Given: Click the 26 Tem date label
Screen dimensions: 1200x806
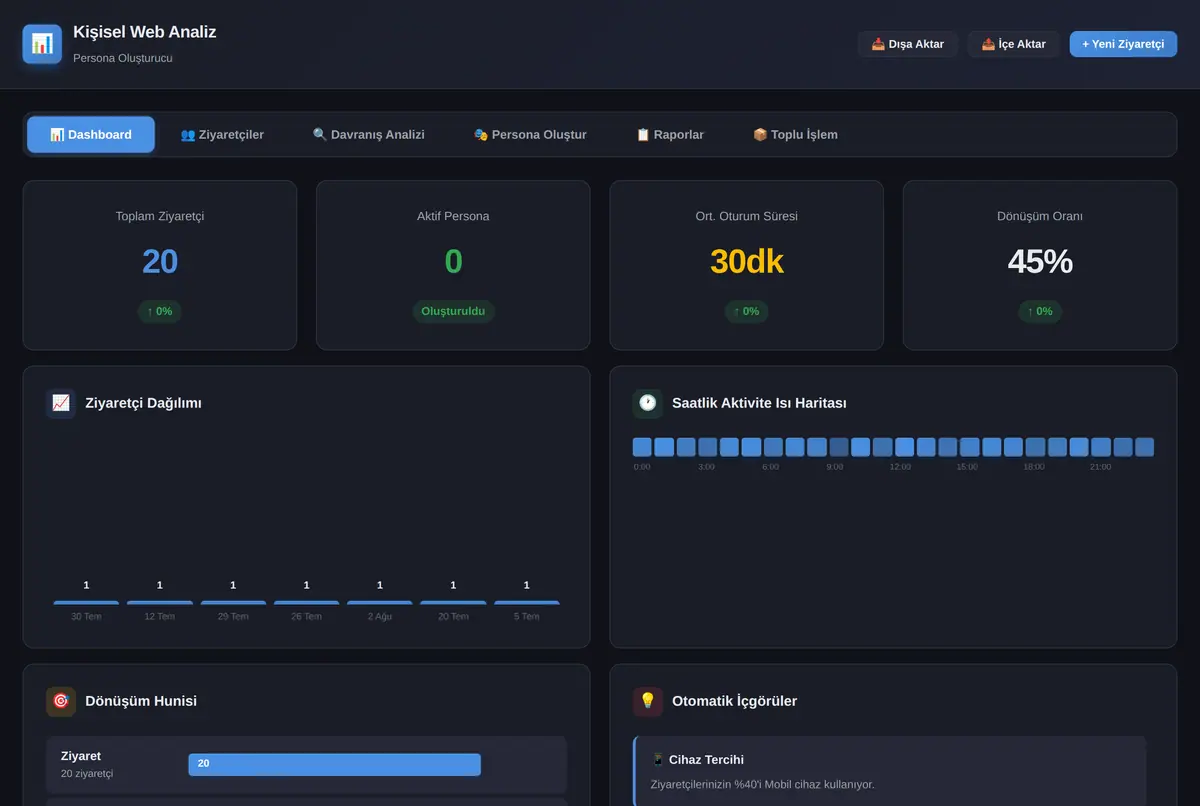Looking at the screenshot, I should pos(306,617).
